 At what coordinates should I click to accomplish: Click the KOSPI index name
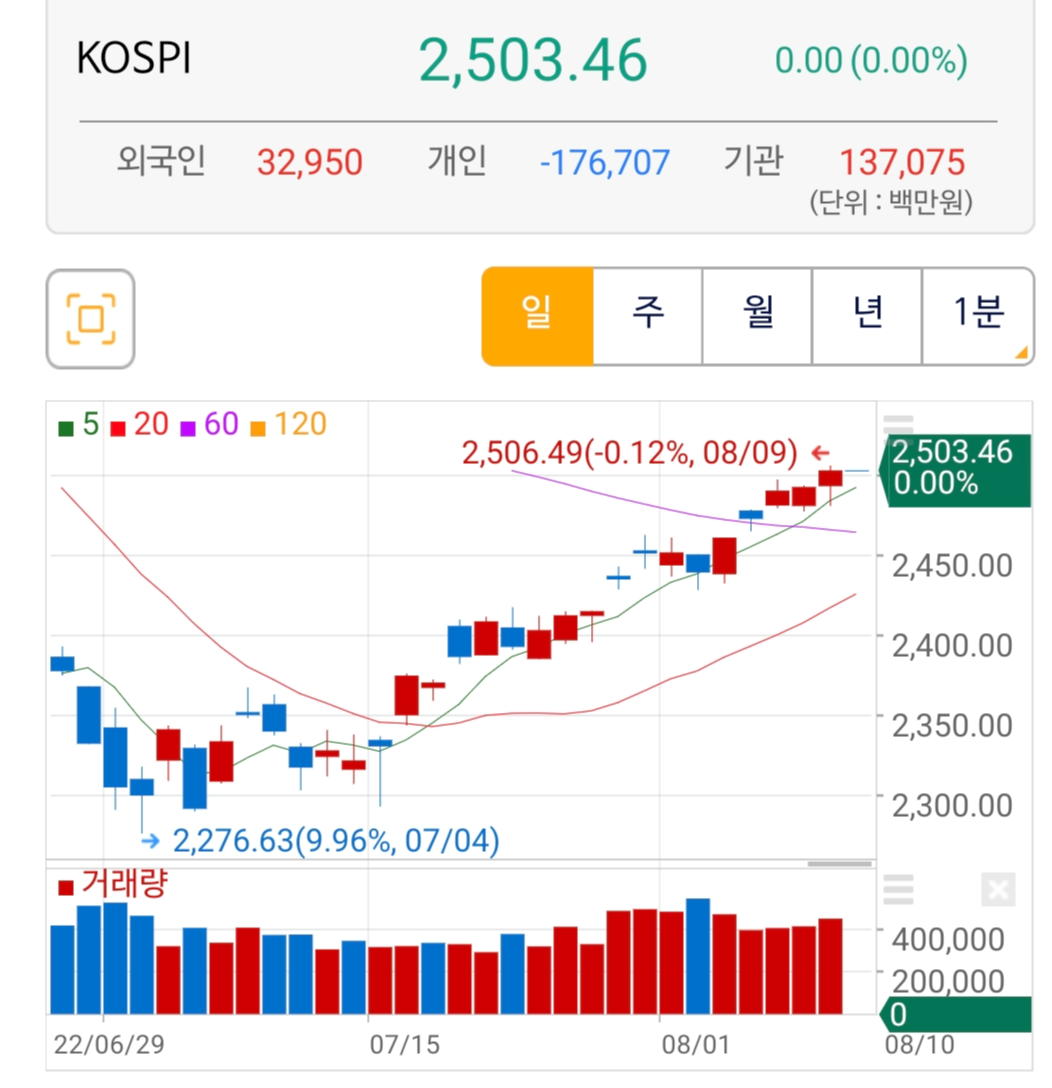coord(133,58)
